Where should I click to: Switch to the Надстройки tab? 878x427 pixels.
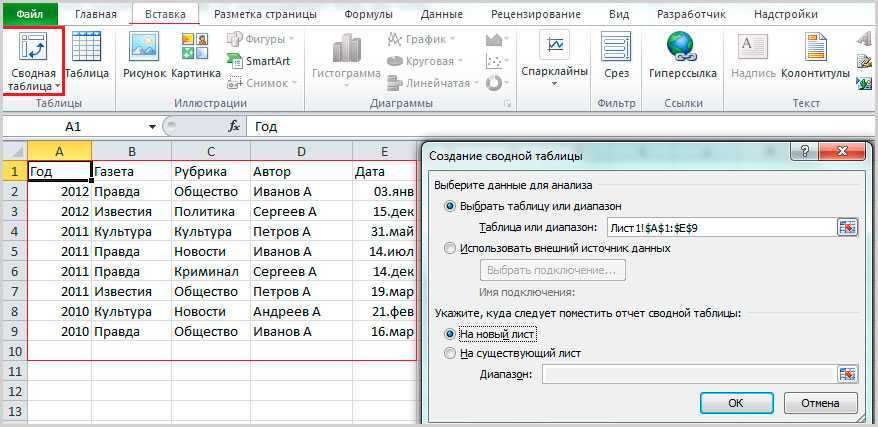[x=786, y=14]
